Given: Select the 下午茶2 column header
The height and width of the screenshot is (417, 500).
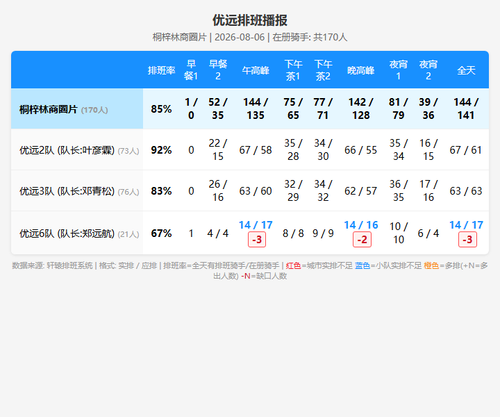Looking at the screenshot, I should click(x=323, y=70).
